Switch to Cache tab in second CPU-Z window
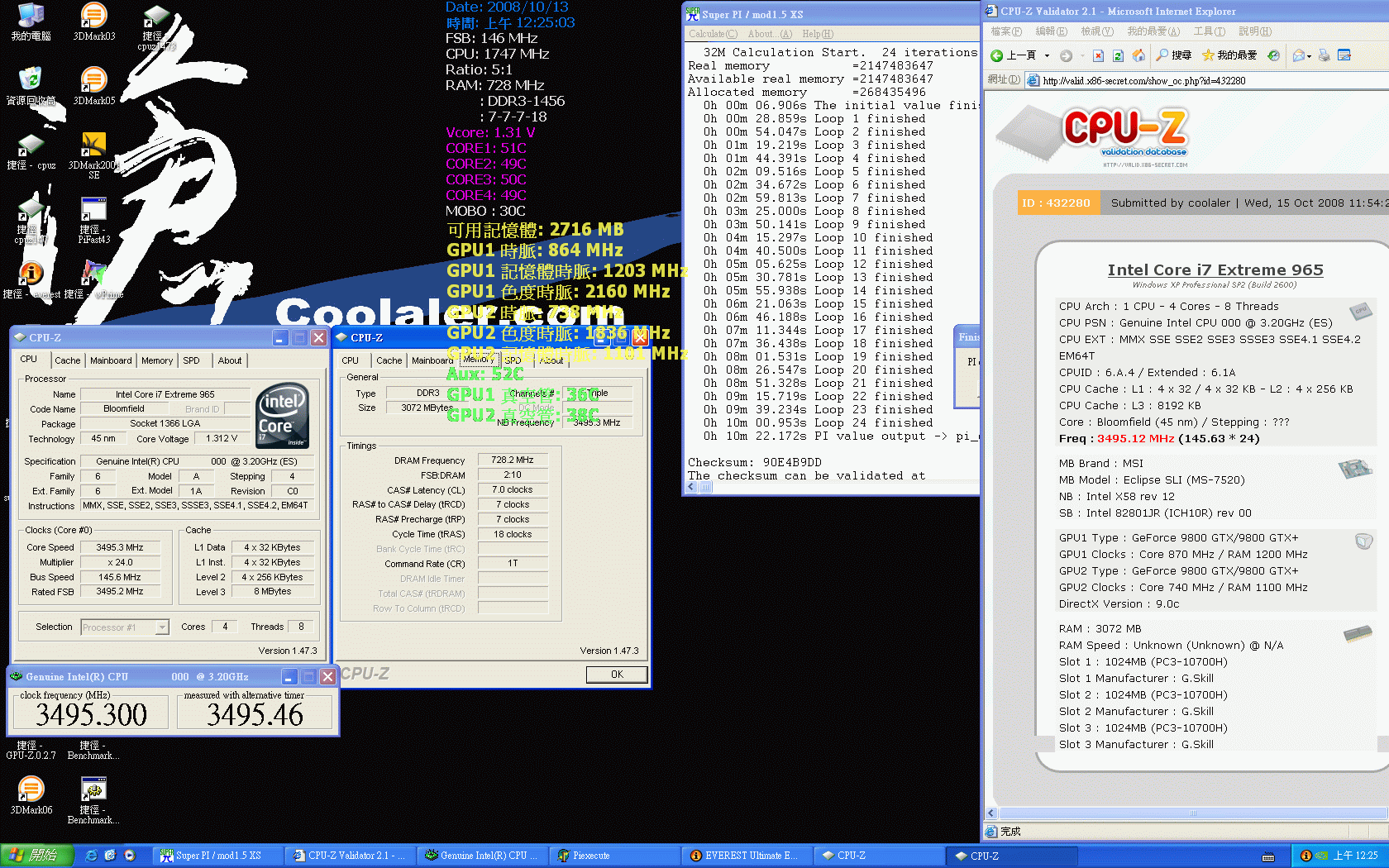 (389, 360)
